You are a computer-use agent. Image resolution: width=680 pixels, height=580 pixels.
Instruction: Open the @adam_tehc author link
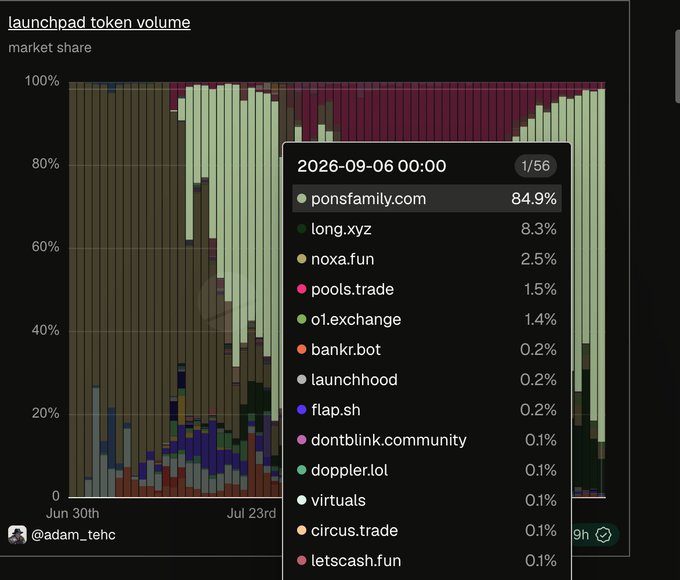73,535
